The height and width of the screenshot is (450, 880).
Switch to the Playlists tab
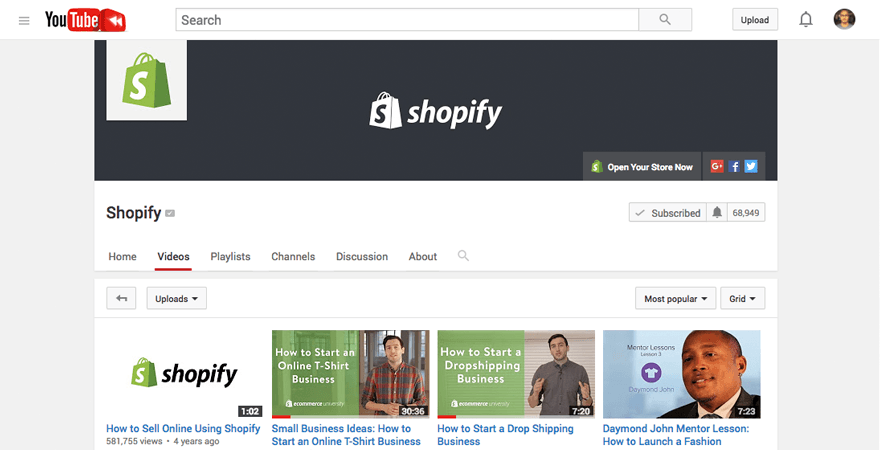point(230,257)
